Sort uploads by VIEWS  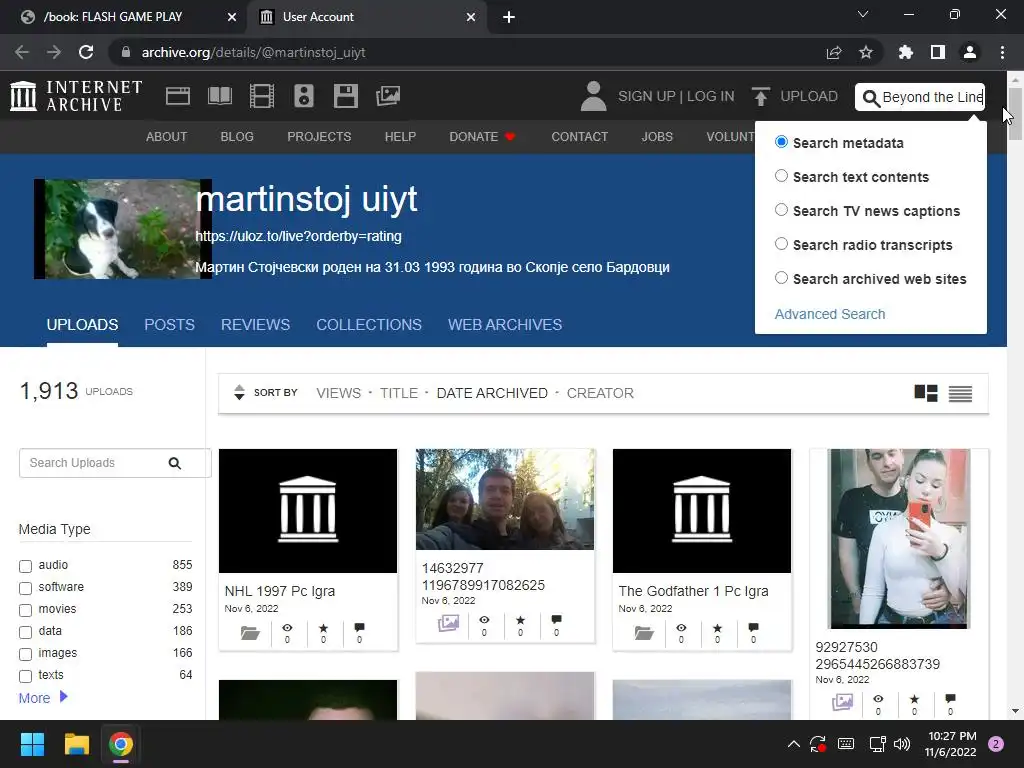pyautogui.click(x=338, y=393)
